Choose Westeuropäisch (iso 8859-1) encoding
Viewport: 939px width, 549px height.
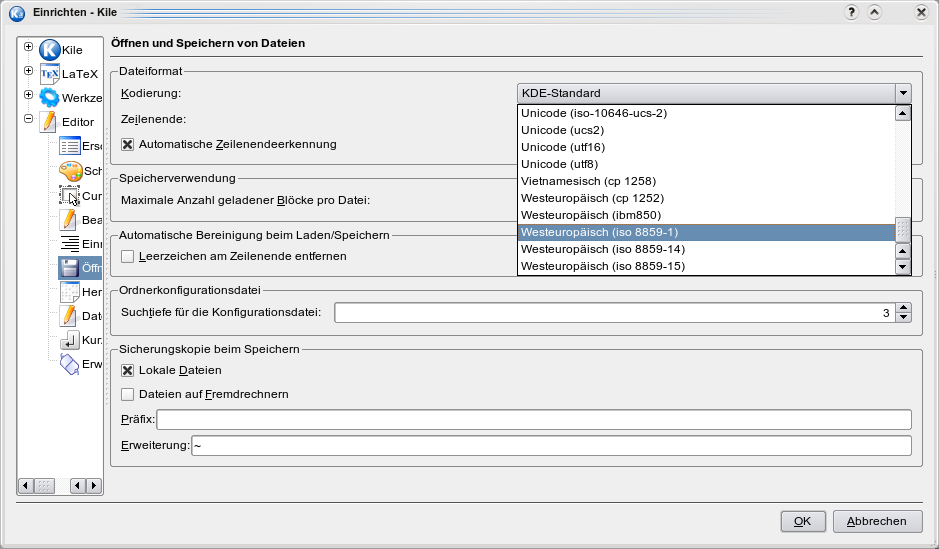point(707,232)
